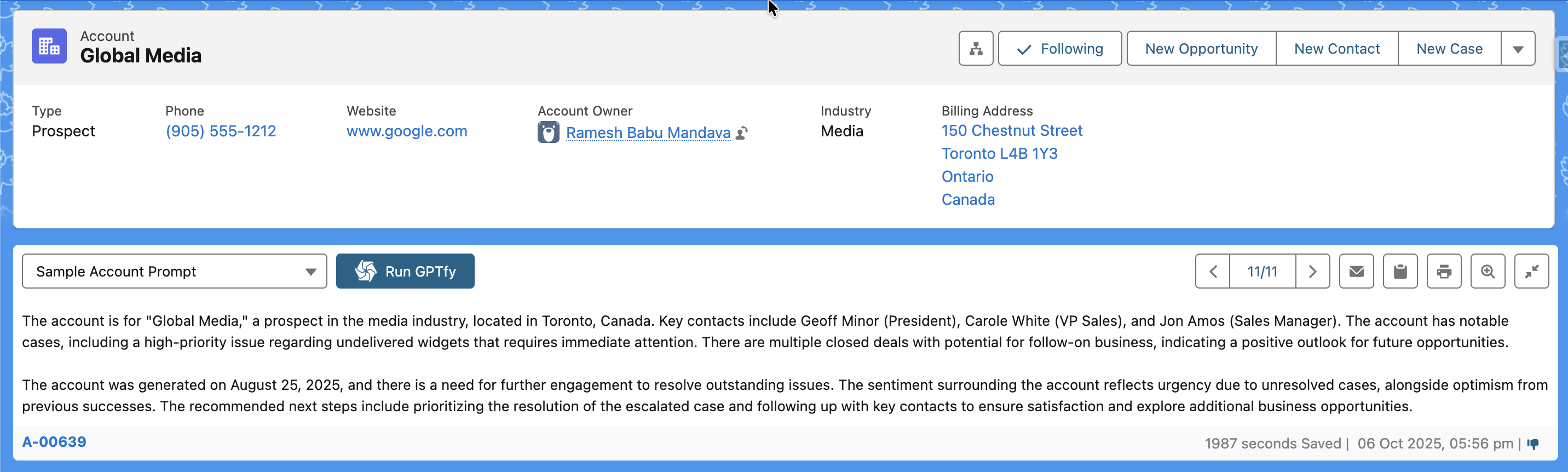Viewport: 1568px width, 472px height.
Task: Click New Opportunity button
Action: tap(1201, 49)
